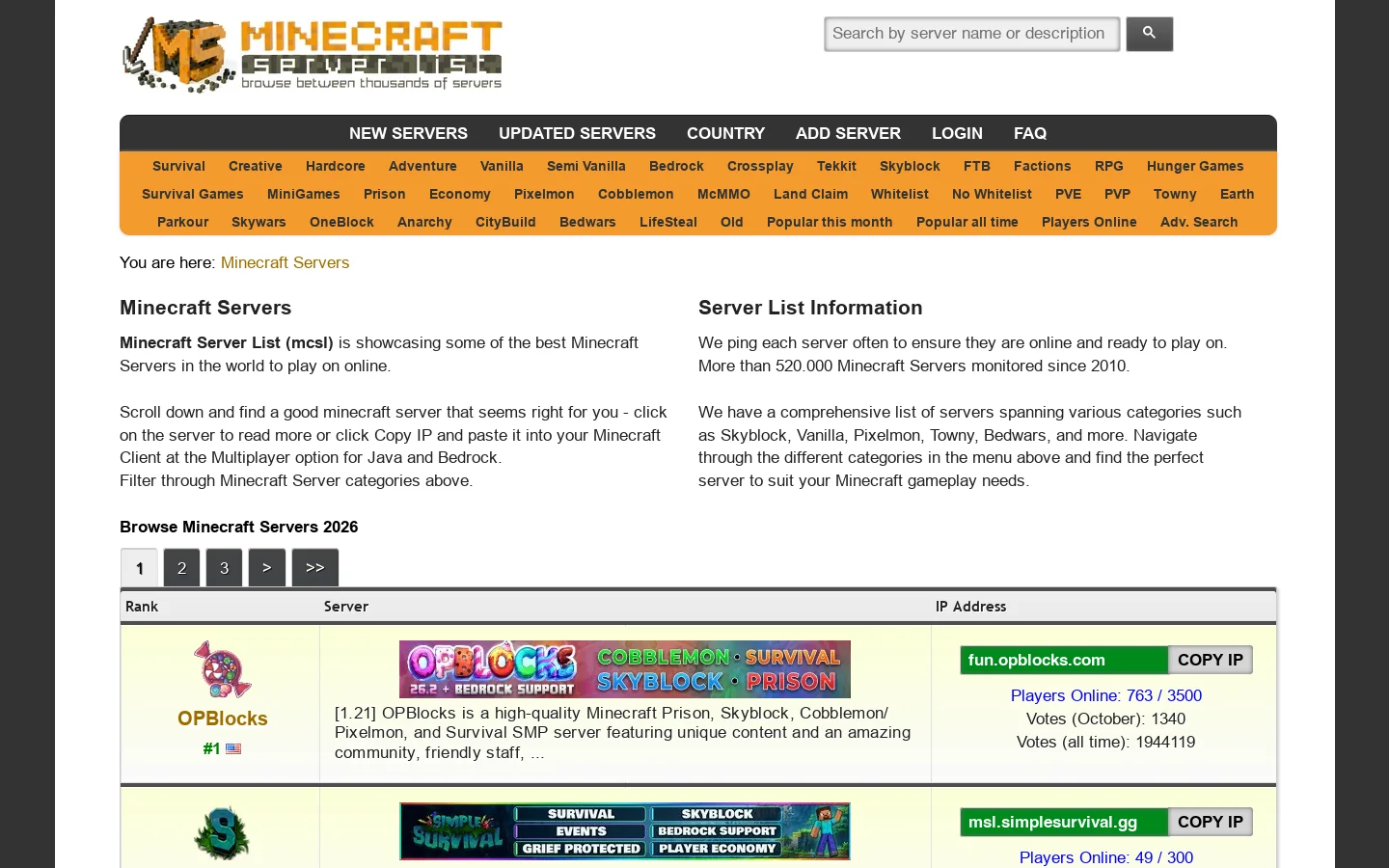Open the Add Server menu item
The height and width of the screenshot is (868, 1389).
point(848,133)
